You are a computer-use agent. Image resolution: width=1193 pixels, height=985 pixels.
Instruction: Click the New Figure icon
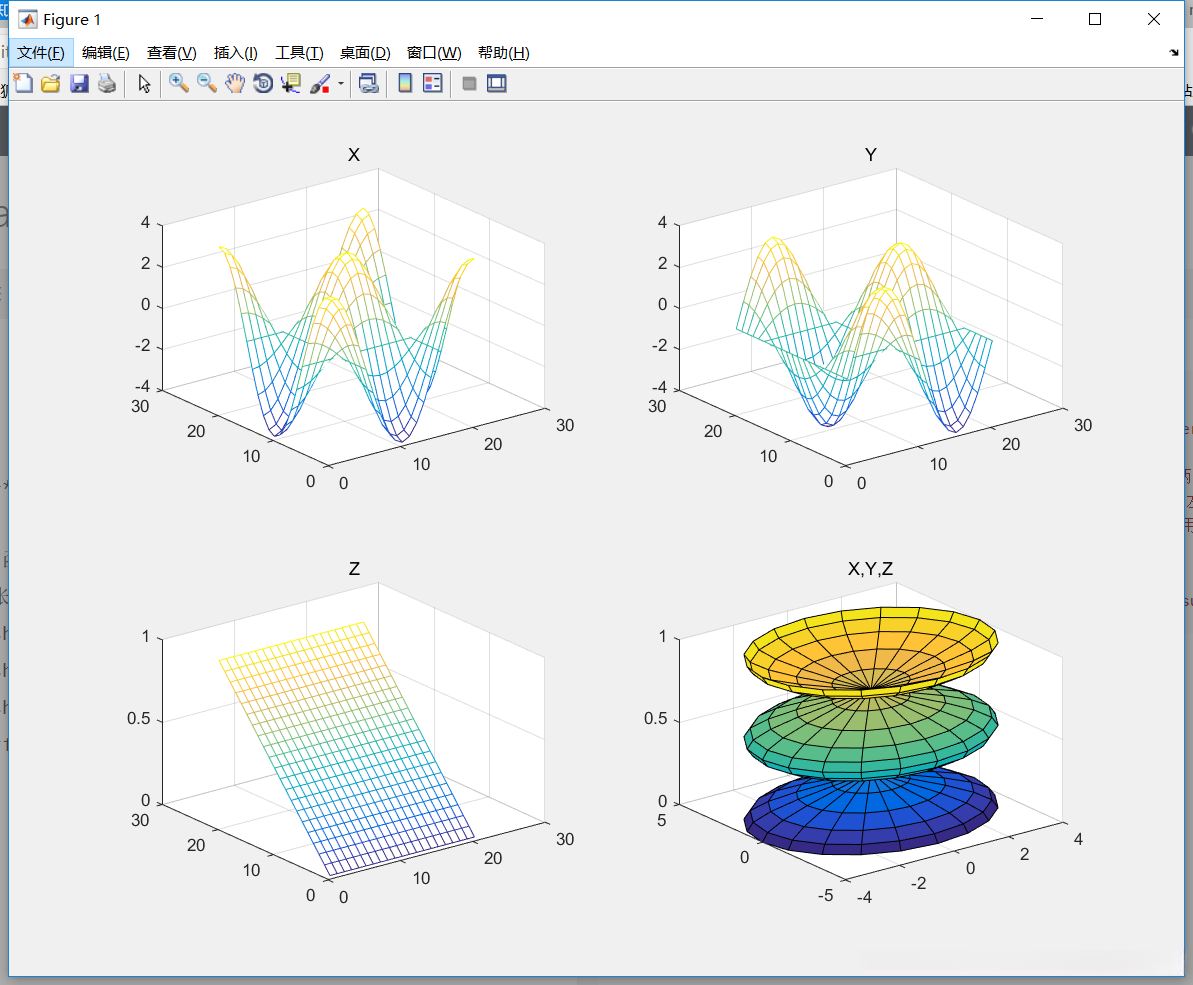pos(22,84)
